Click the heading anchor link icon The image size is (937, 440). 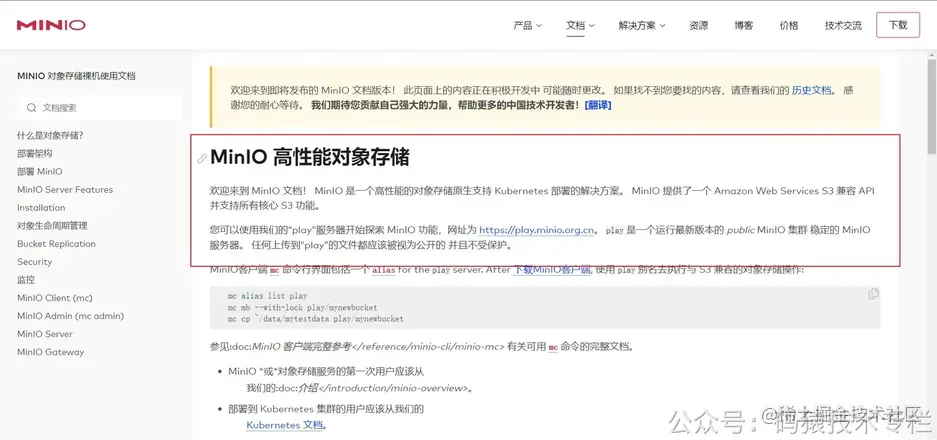click(203, 158)
